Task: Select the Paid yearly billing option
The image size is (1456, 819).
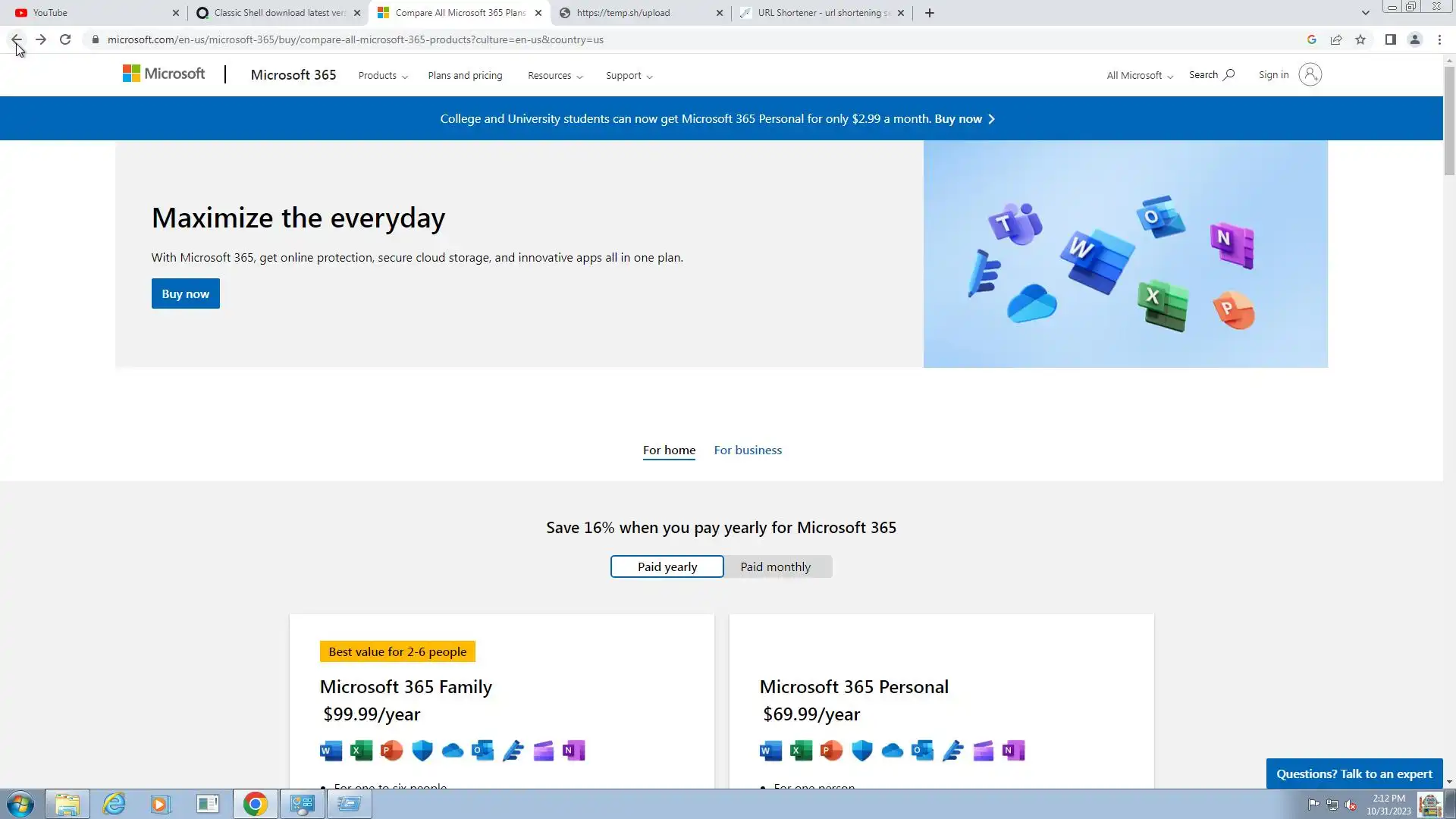Action: [x=667, y=566]
